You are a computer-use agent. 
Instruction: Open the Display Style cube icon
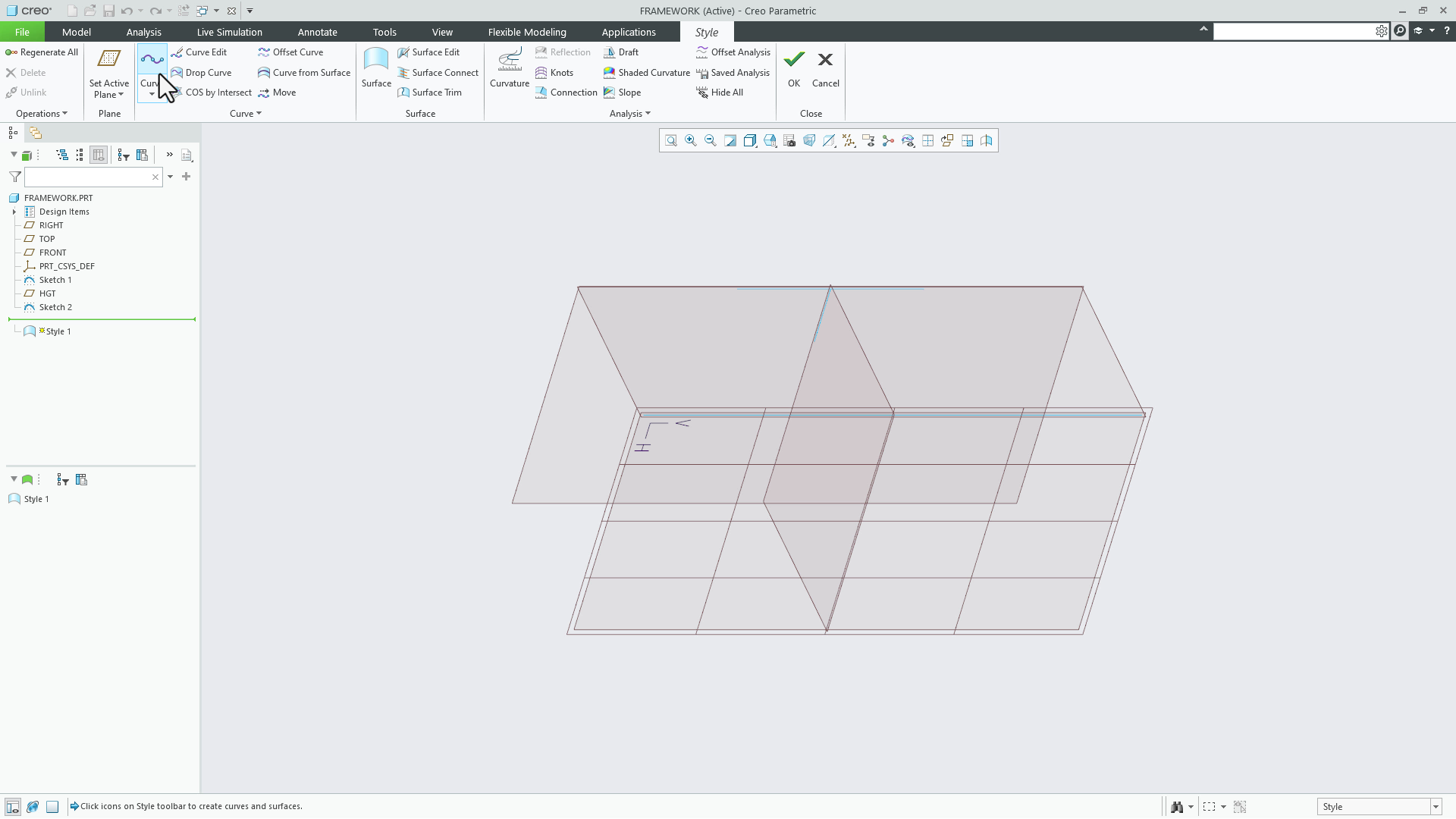click(x=750, y=141)
